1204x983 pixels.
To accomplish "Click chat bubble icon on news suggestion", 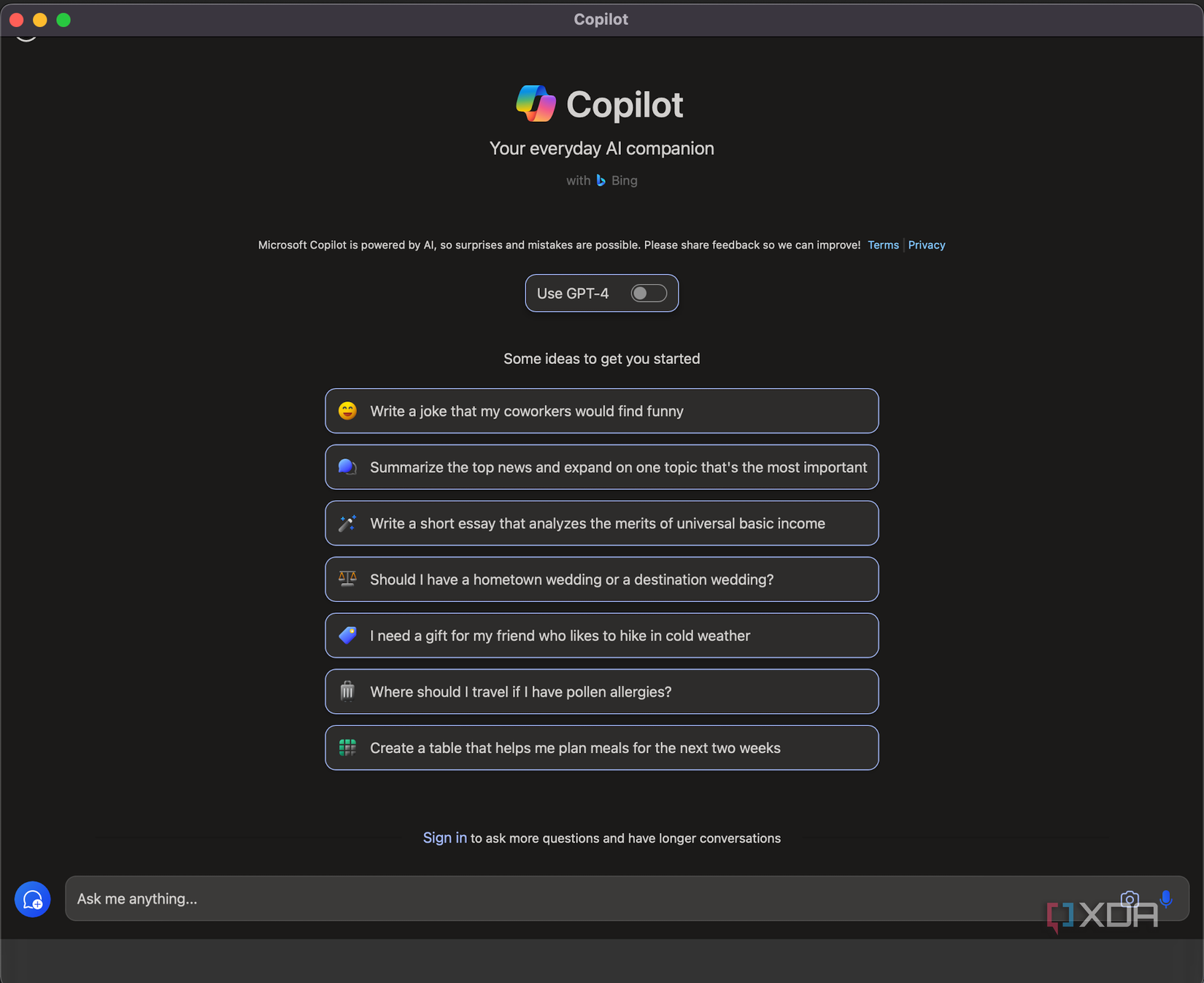I will click(x=347, y=467).
